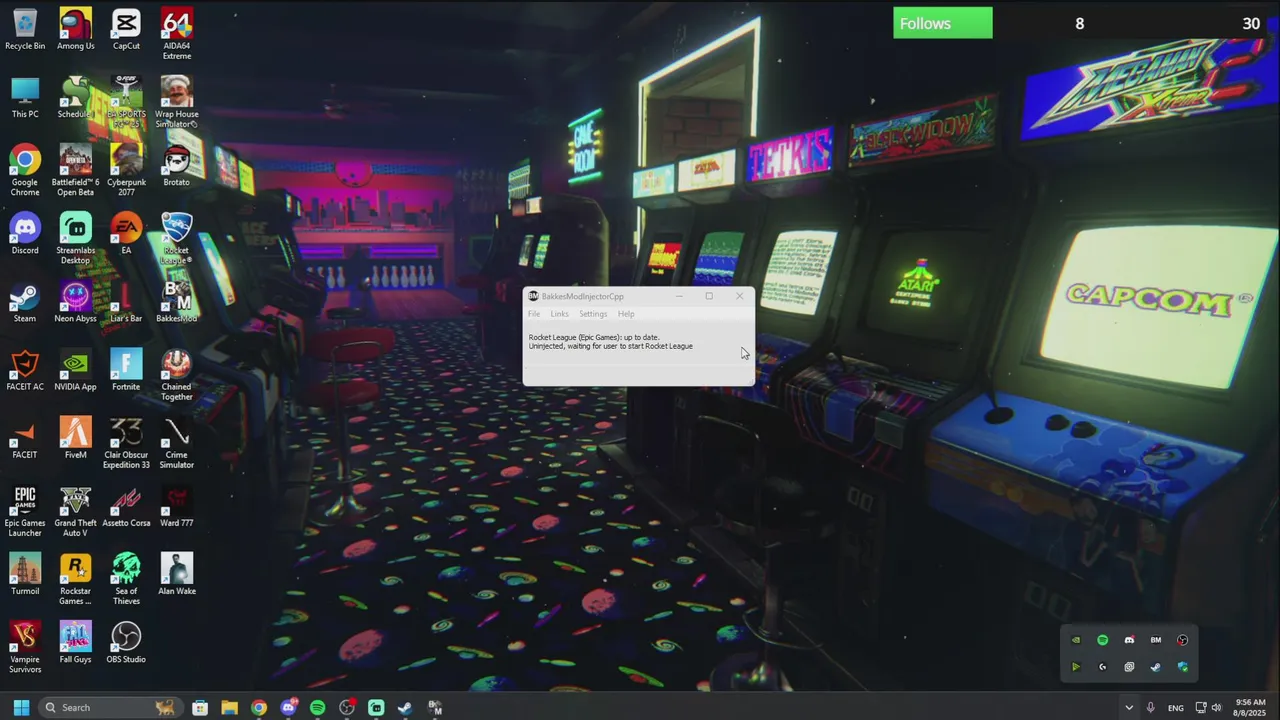The height and width of the screenshot is (720, 1280).
Task: Select the Alan Wake desktop icon
Action: pyautogui.click(x=177, y=573)
